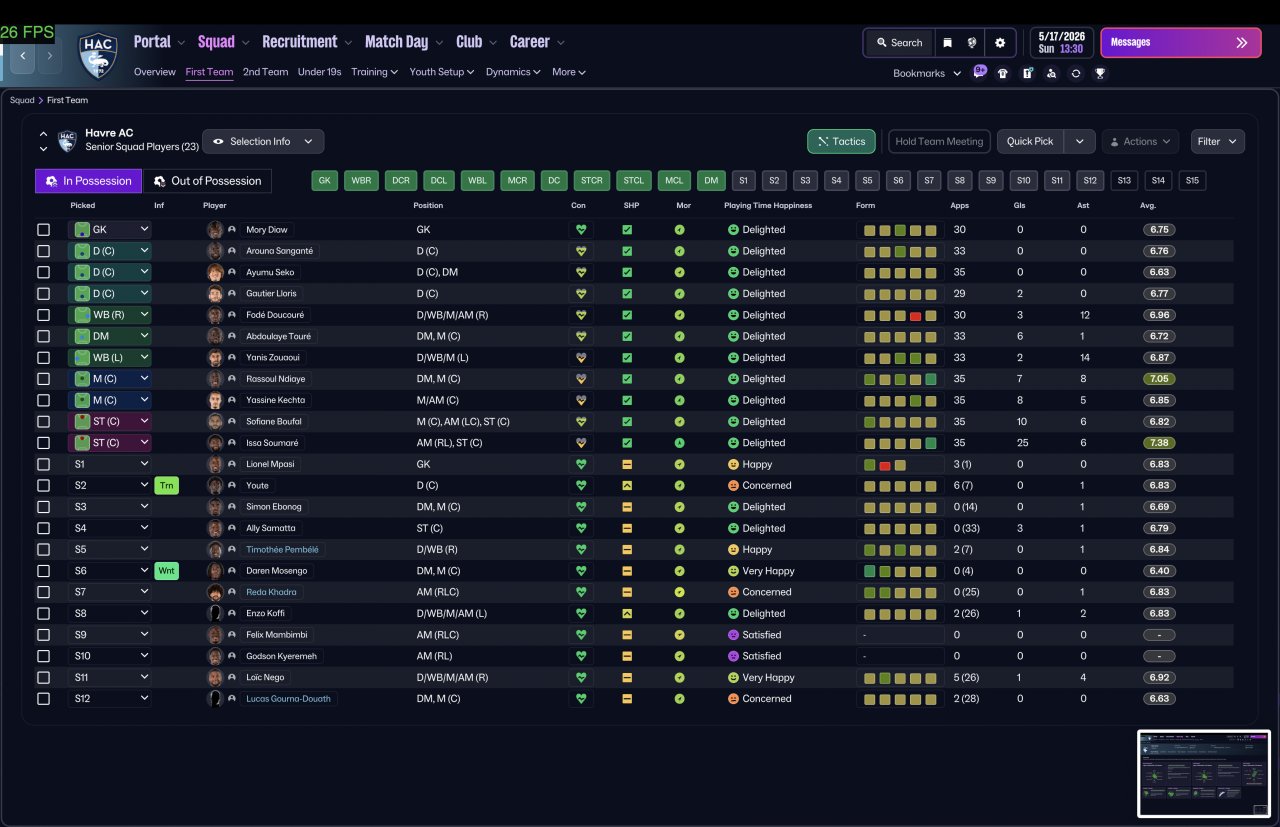Image resolution: width=1280 pixels, height=827 pixels.
Task: Switch to the Out of Possession tab
Action: point(207,181)
